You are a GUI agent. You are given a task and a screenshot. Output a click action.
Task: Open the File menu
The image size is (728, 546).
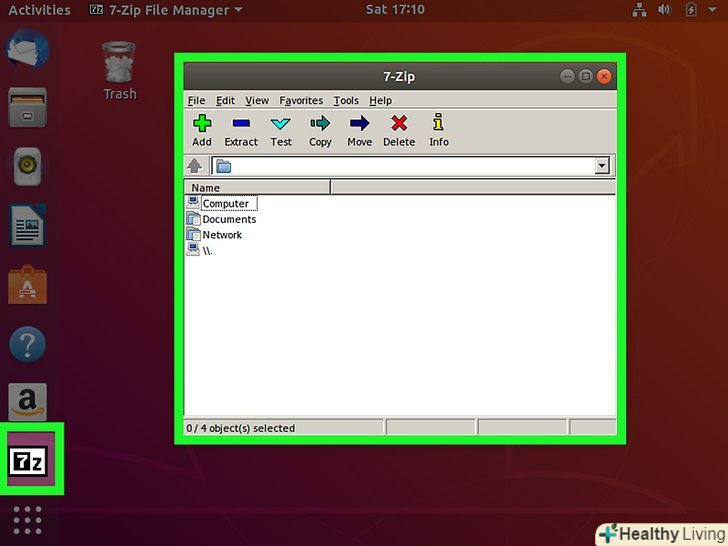(x=196, y=100)
